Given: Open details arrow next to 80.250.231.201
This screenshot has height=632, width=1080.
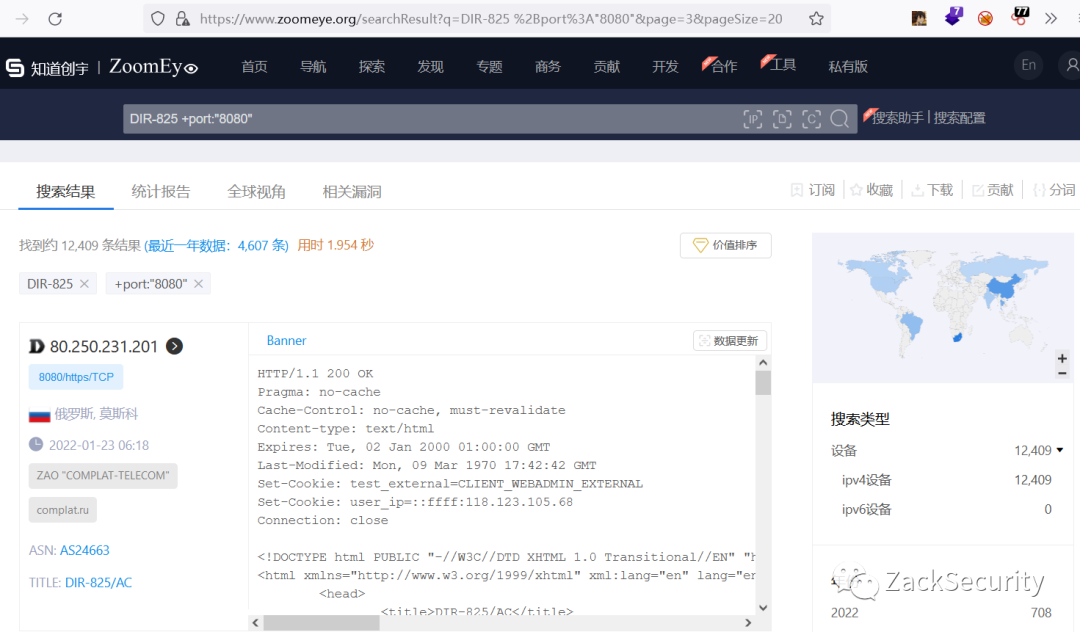Looking at the screenshot, I should tap(175, 346).
